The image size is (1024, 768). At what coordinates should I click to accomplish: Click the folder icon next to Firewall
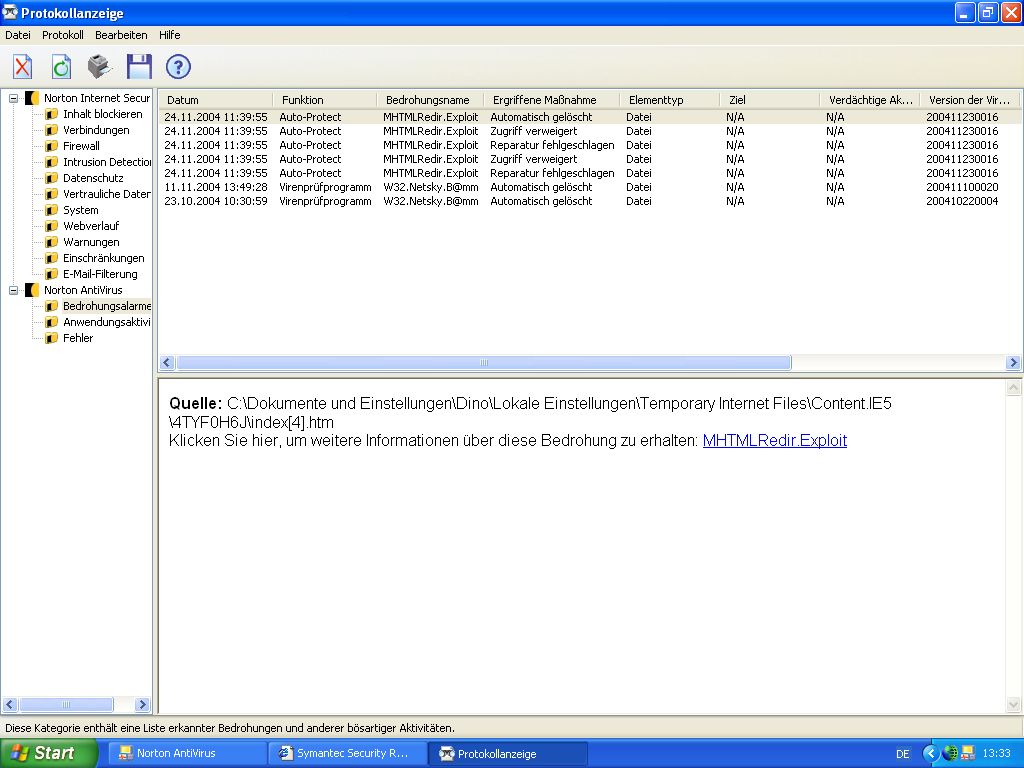tap(52, 146)
